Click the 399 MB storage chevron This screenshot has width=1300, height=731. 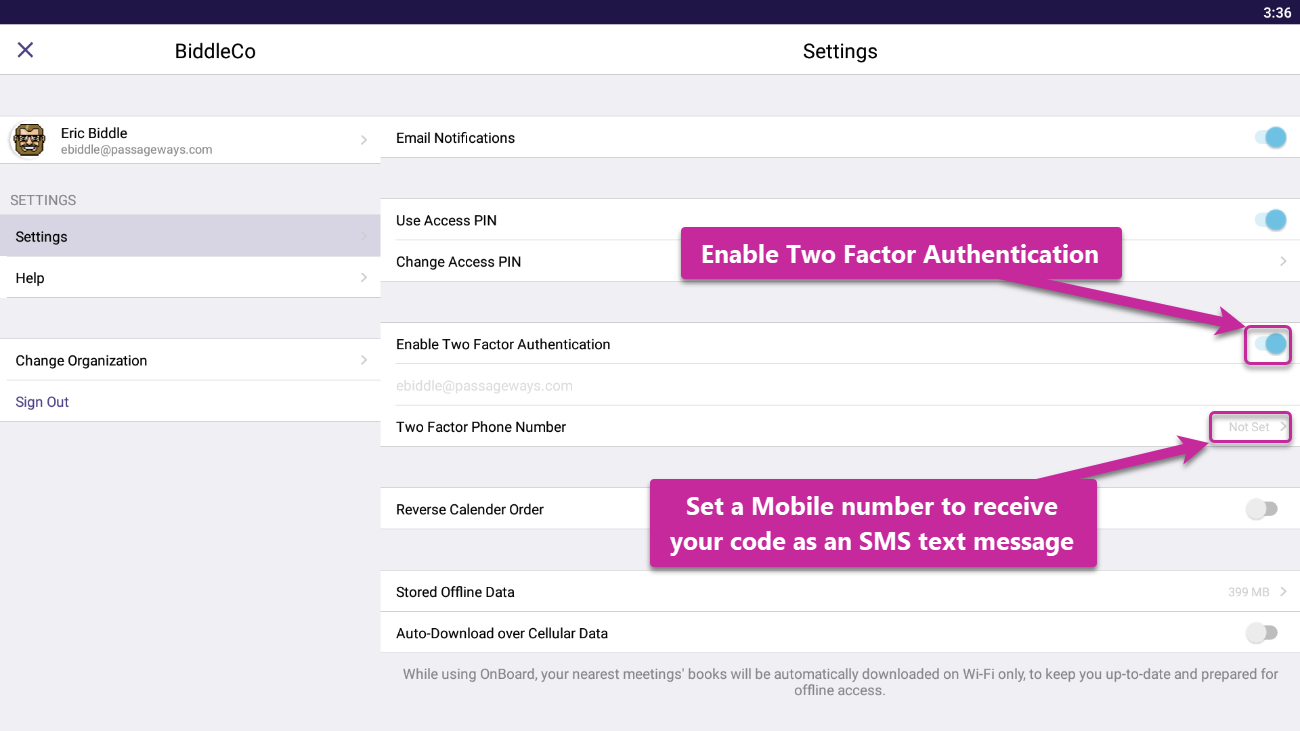click(x=1283, y=592)
